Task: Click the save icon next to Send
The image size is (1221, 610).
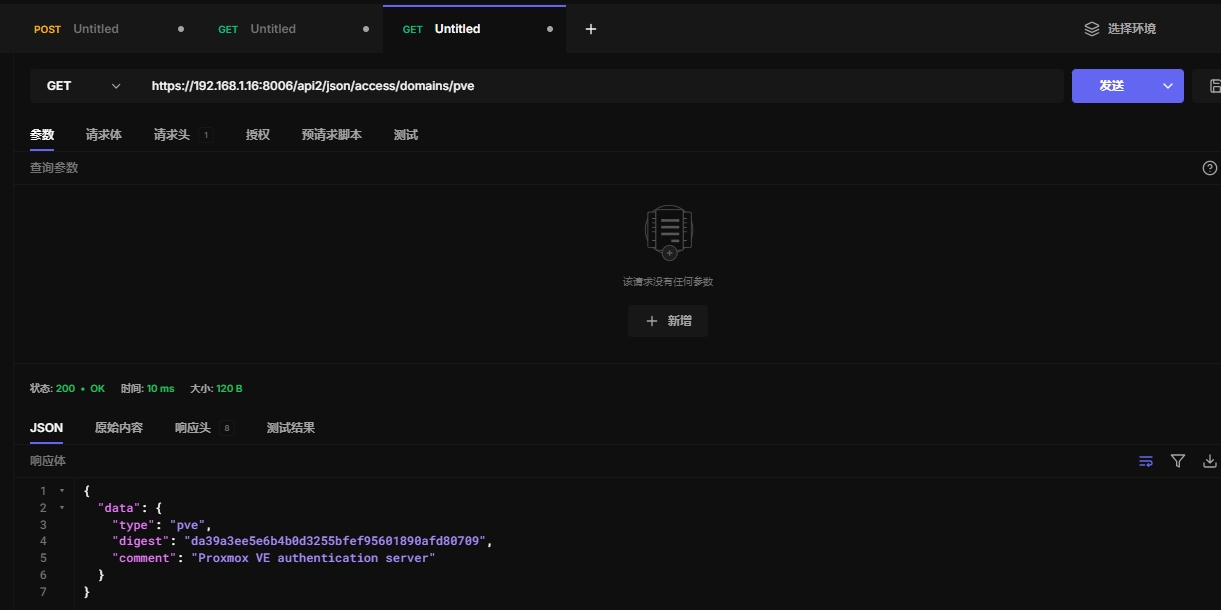Action: click(1214, 86)
